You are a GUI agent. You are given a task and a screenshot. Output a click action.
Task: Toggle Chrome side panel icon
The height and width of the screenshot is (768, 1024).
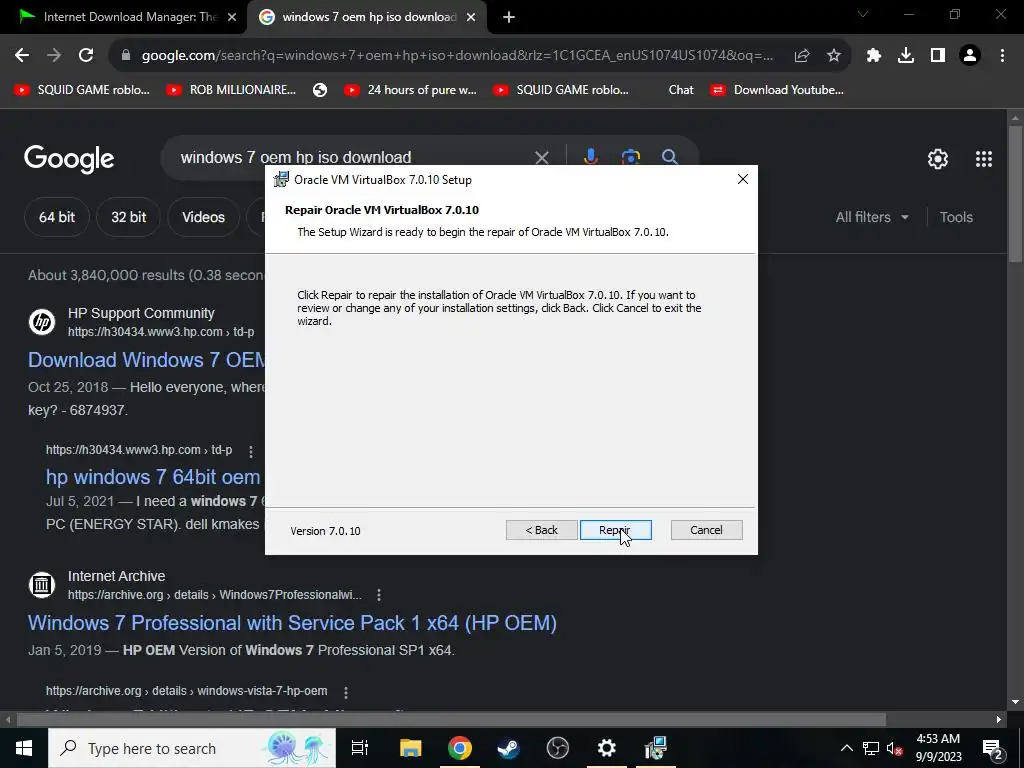938,56
